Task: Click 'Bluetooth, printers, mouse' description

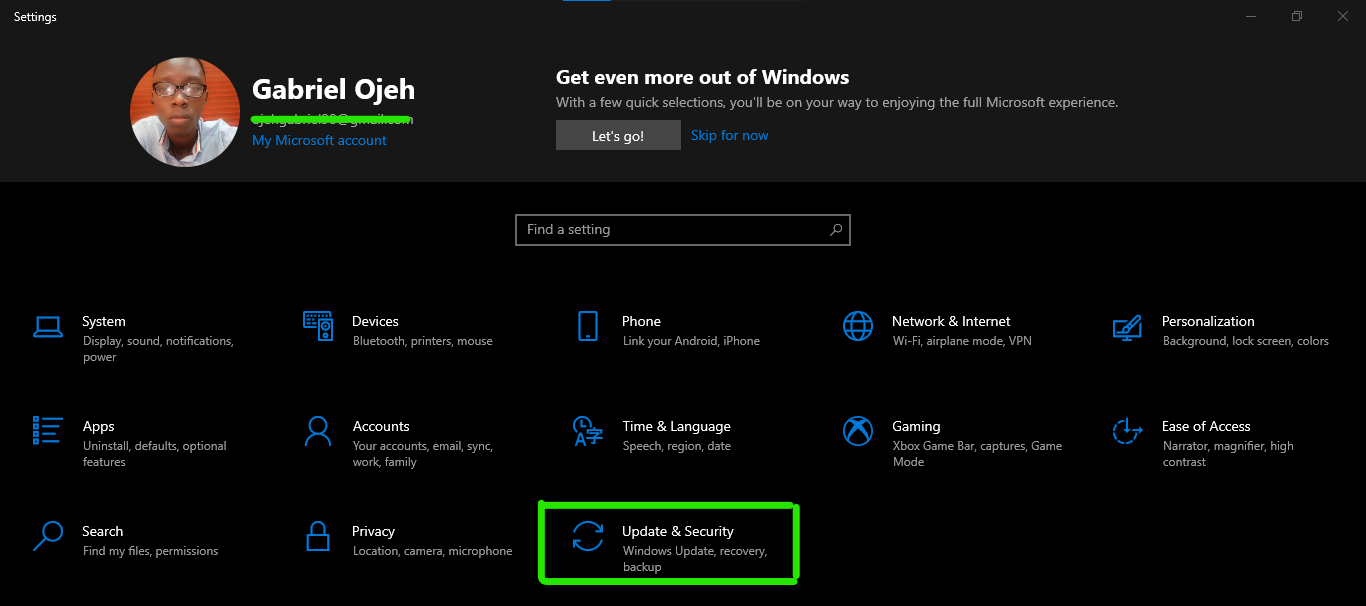Action: coord(423,341)
